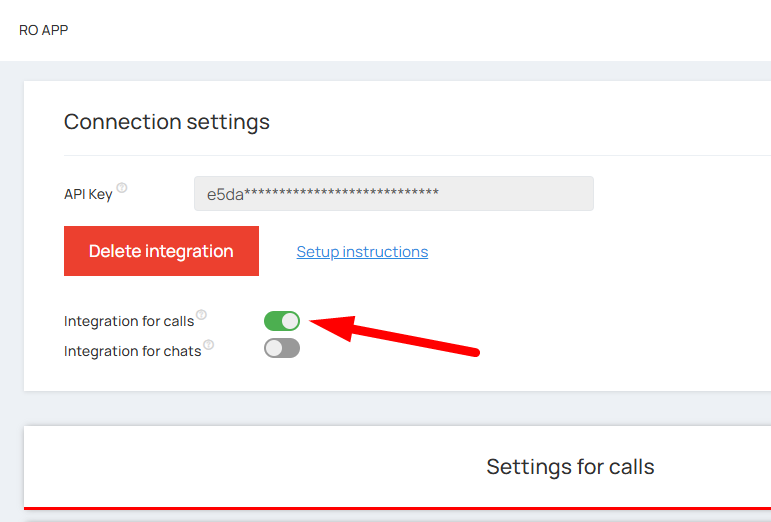The height and width of the screenshot is (522, 771).
Task: Click the Integration for chats label
Action: pos(133,351)
